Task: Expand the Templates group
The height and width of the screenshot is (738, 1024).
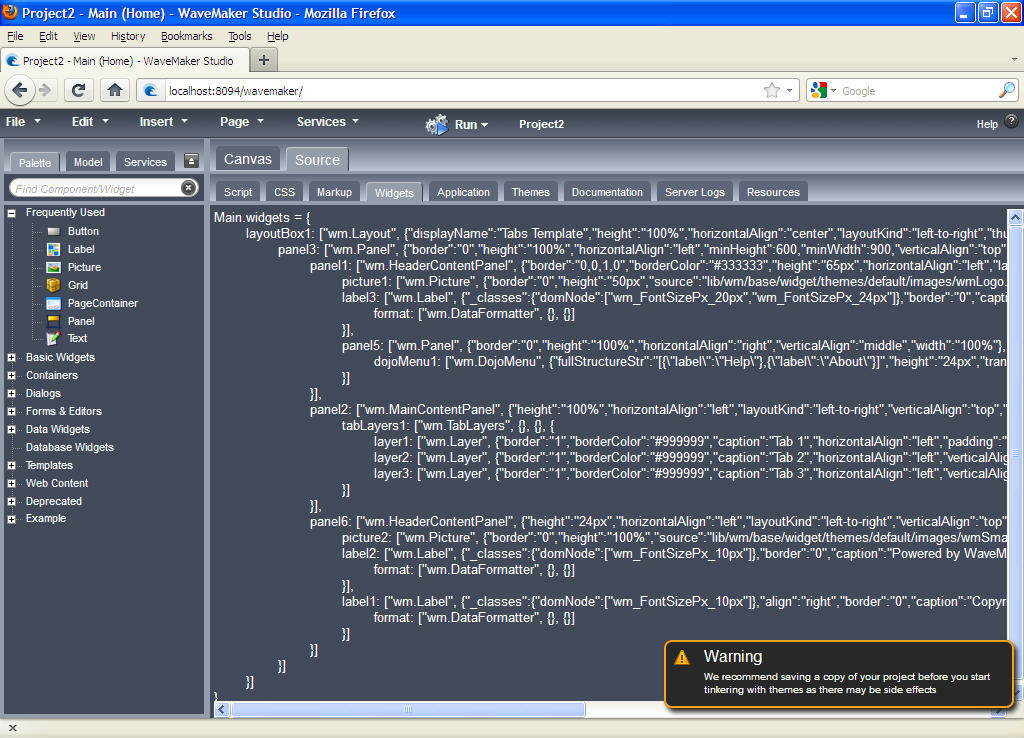Action: 11,465
